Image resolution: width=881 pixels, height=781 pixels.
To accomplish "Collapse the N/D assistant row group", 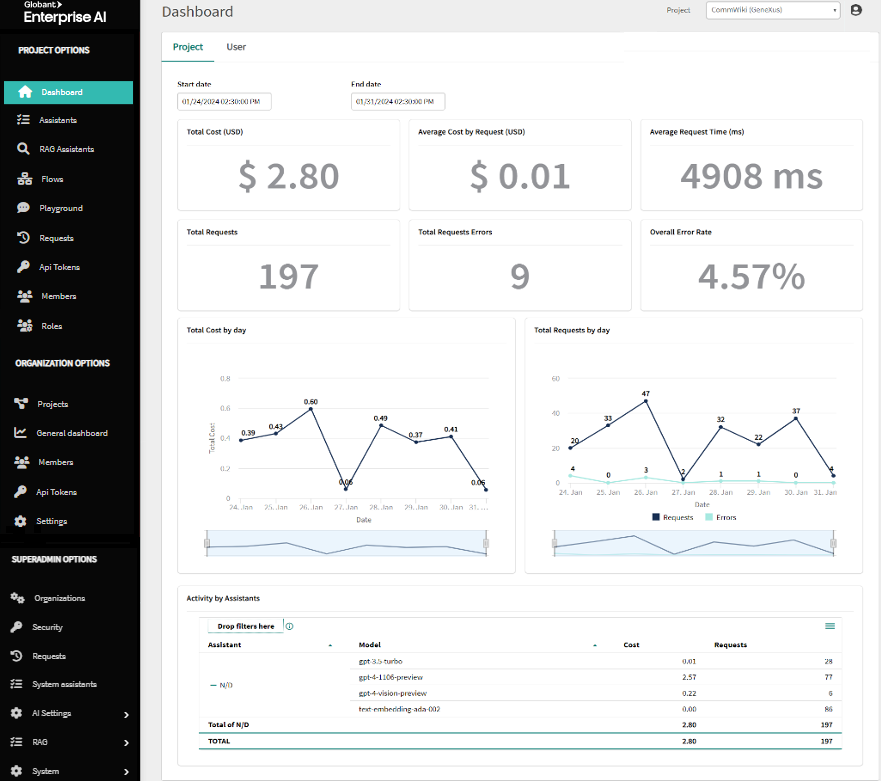I will [213, 684].
